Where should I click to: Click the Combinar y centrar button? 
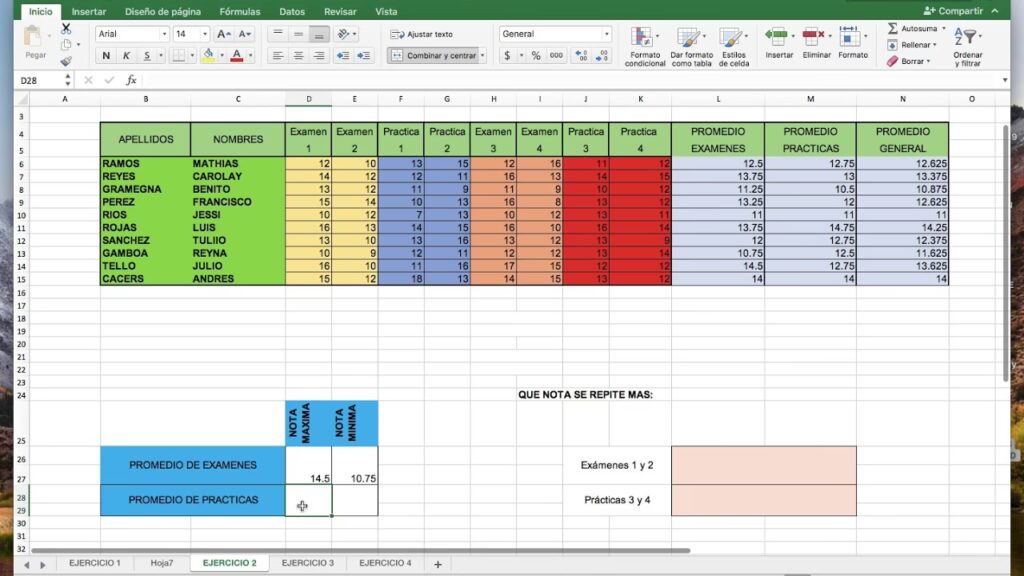(435, 56)
